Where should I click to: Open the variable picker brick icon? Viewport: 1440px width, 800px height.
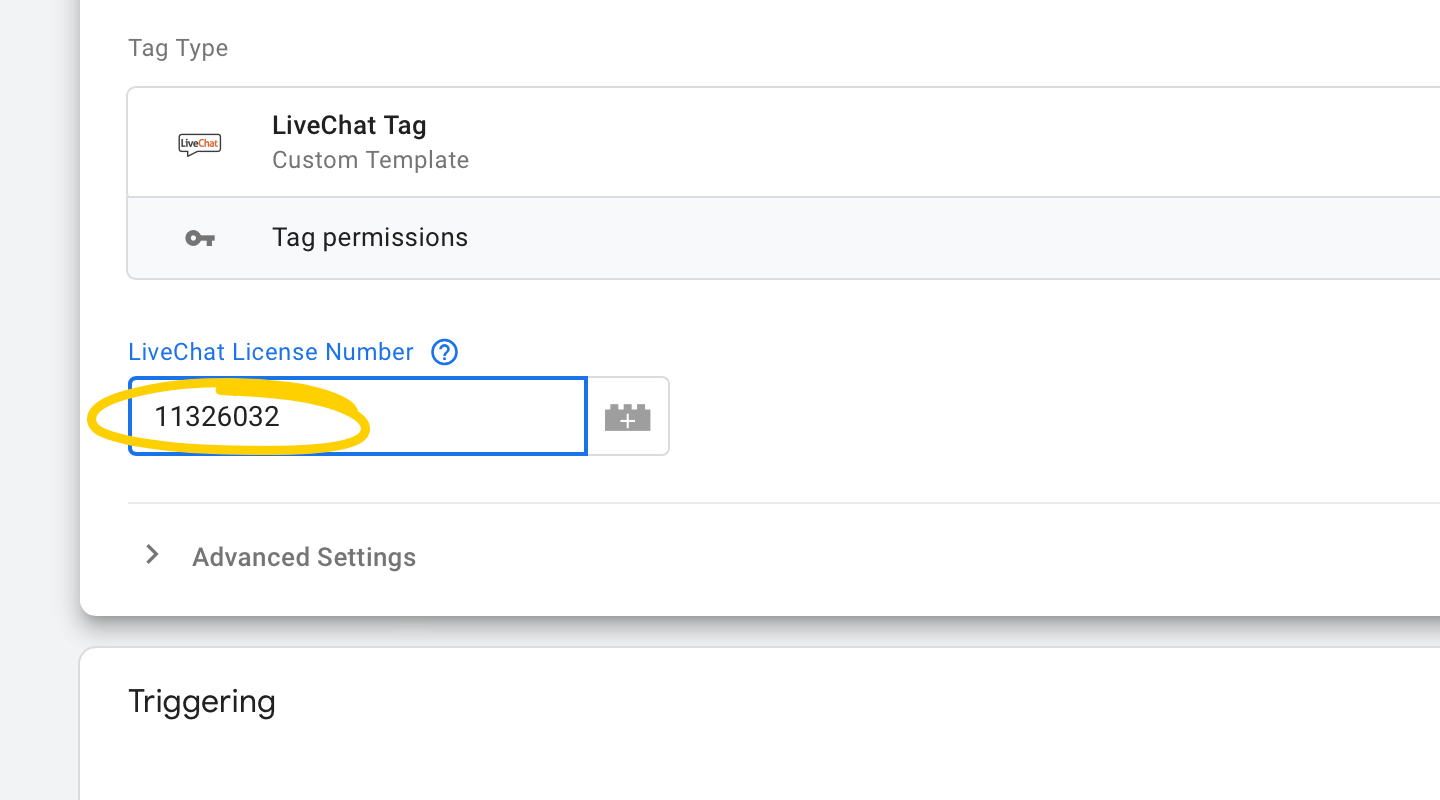[628, 416]
